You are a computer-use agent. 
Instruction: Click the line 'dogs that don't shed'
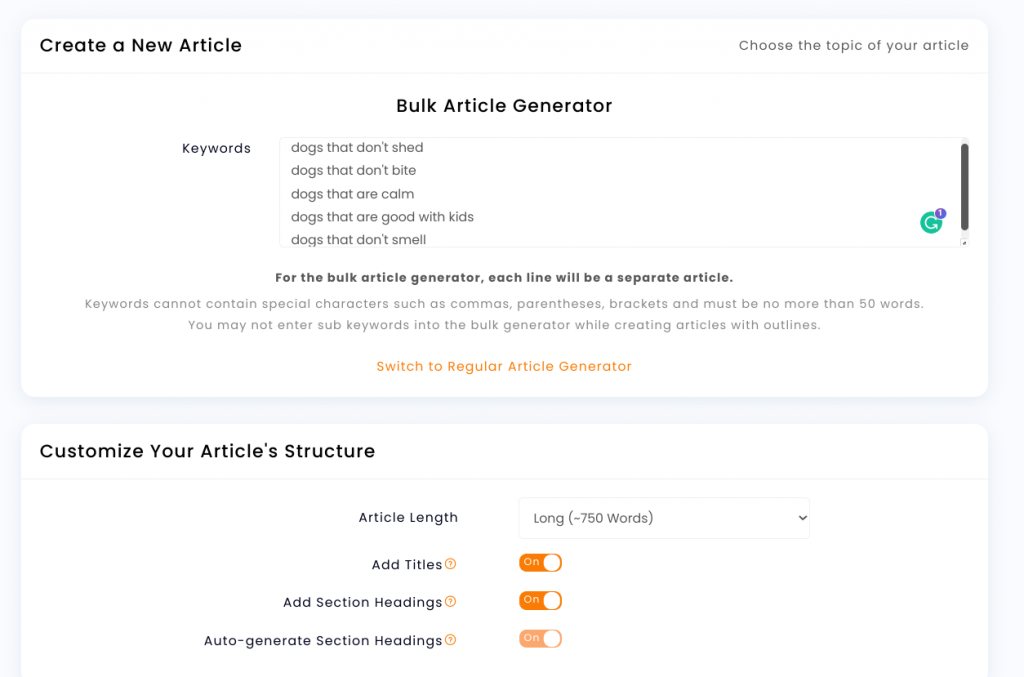click(357, 148)
